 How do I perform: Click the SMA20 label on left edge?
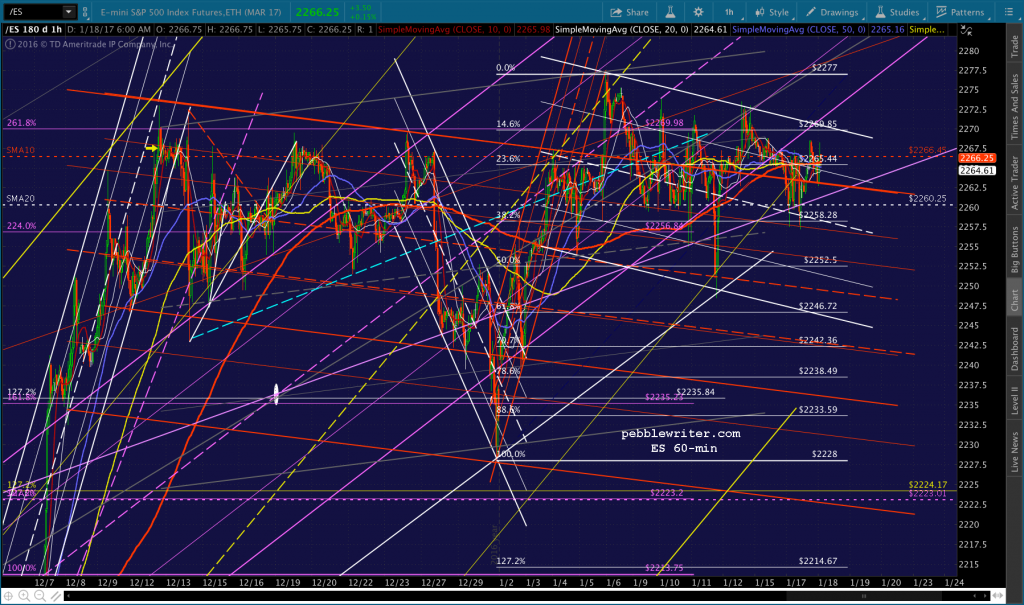tap(21, 198)
